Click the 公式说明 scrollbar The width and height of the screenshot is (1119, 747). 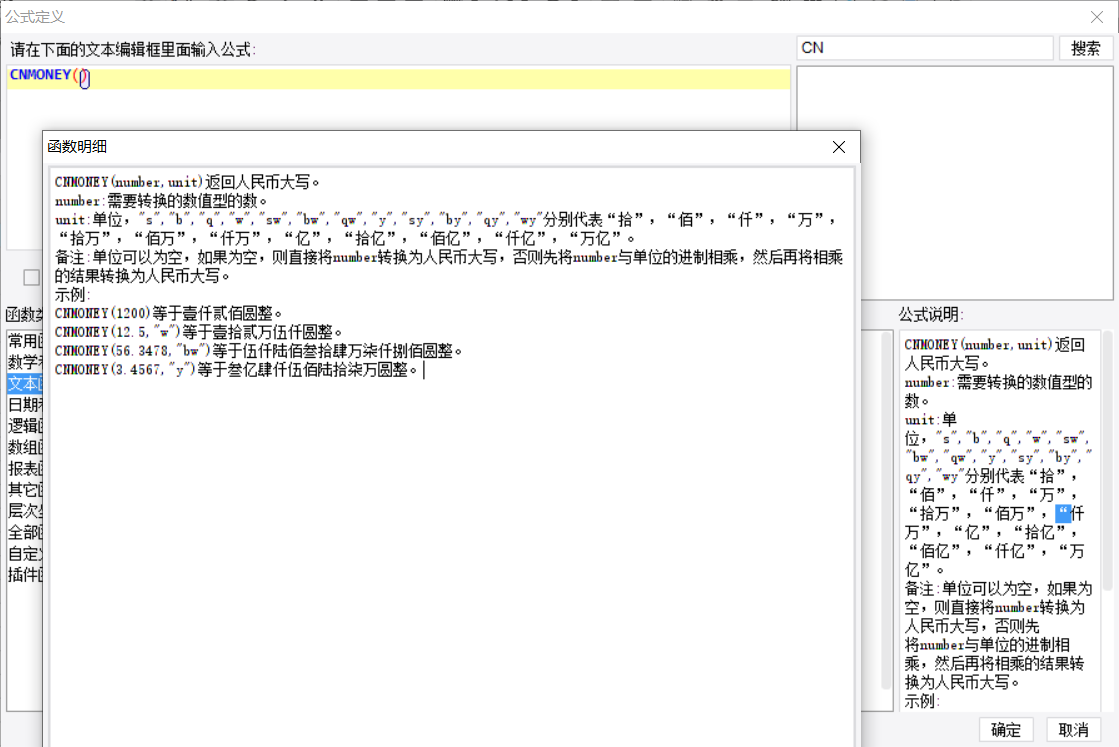(1108, 460)
